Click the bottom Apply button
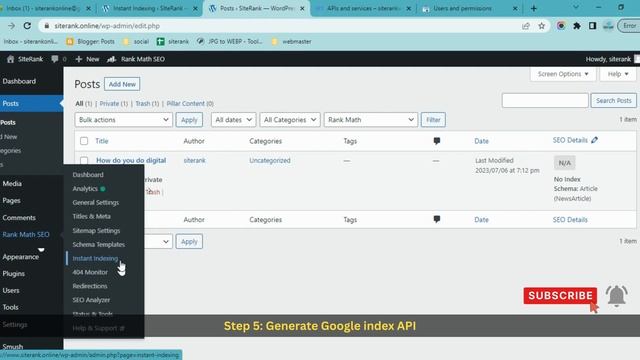Screen dimensions: 640x360 (x=189, y=241)
